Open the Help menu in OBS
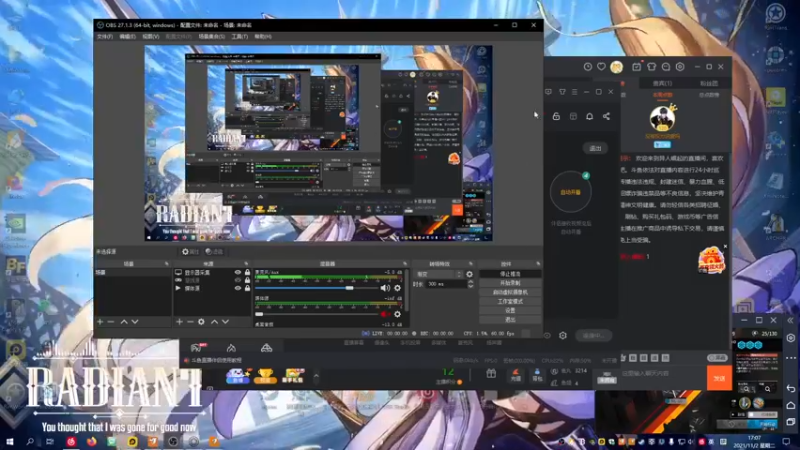 (x=263, y=37)
